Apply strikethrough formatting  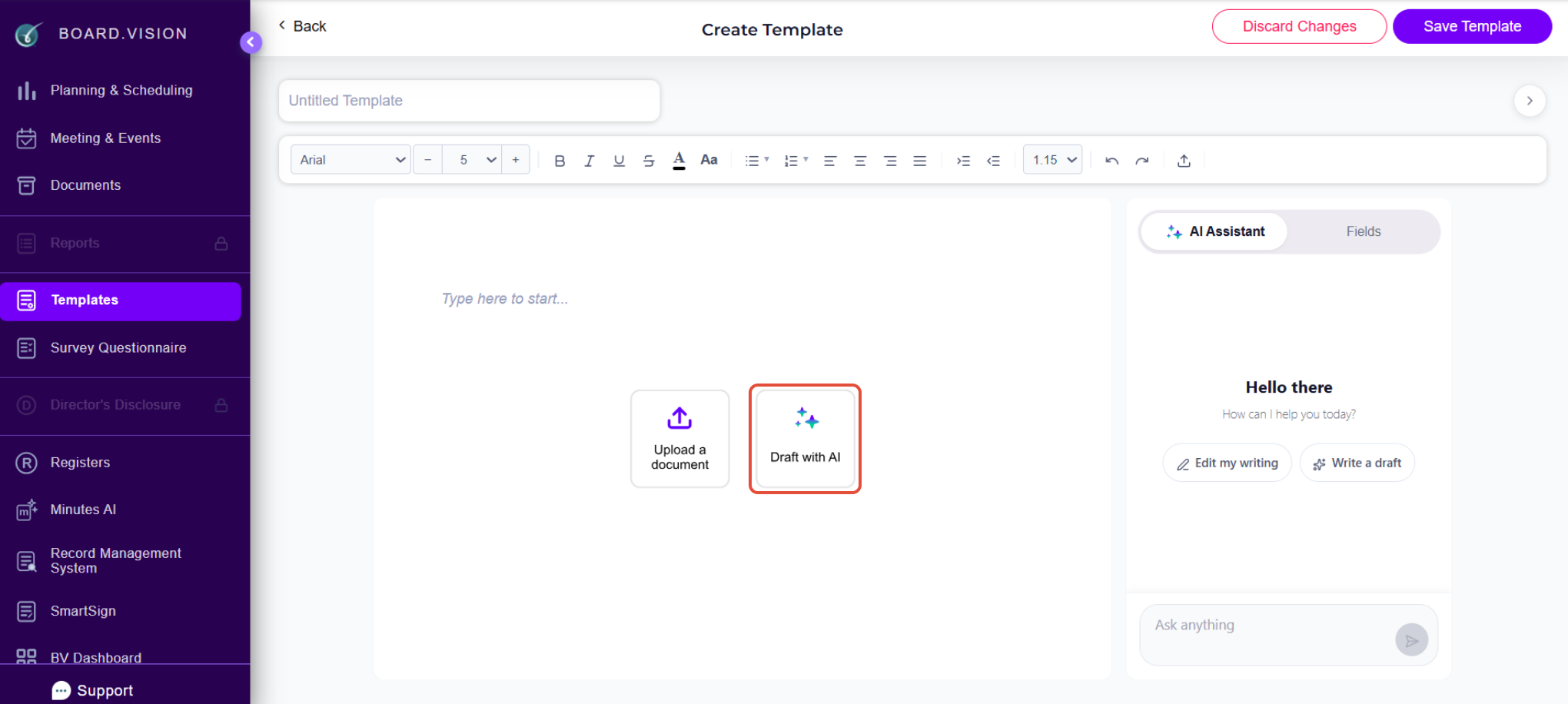click(649, 161)
